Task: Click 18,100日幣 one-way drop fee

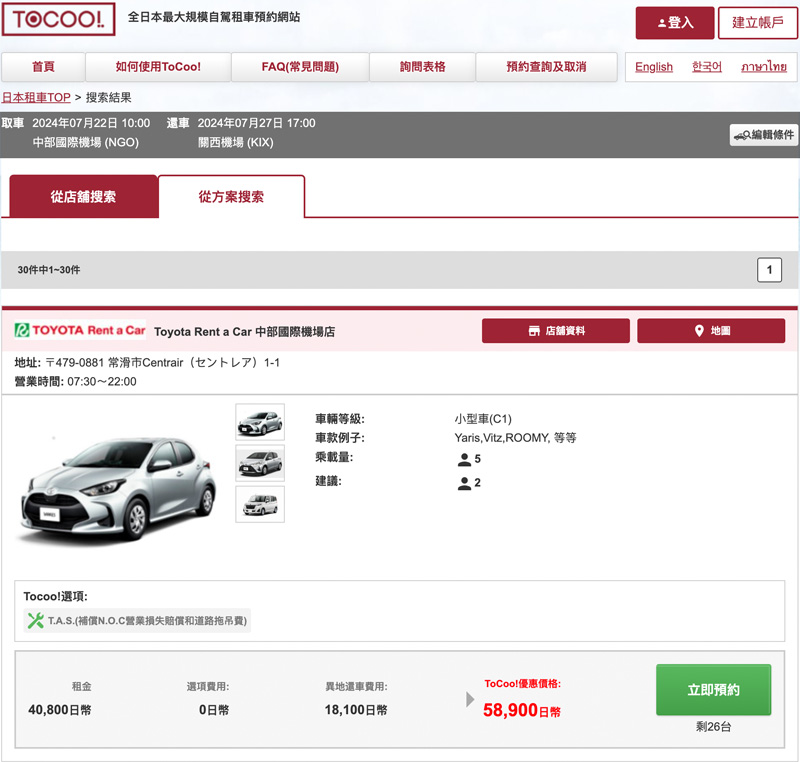Action: [x=356, y=710]
